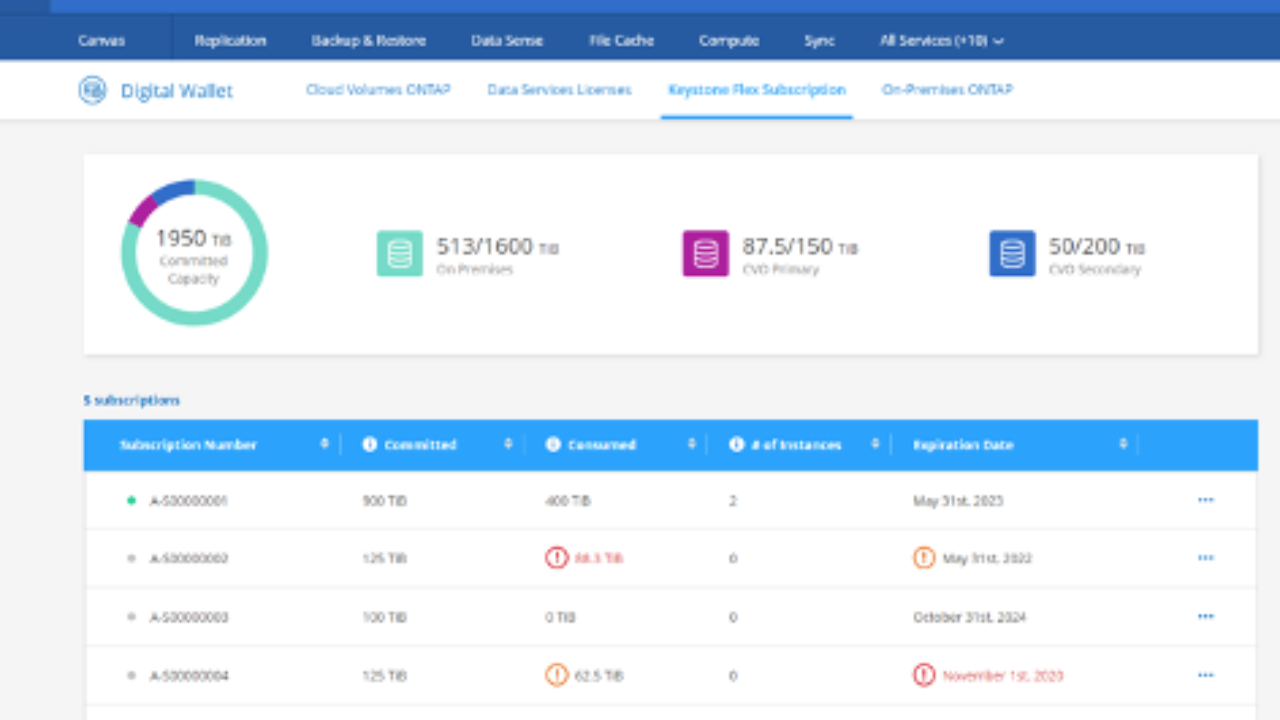Click the committed capacity donut chart
Viewport: 1280px width, 720px height.
click(x=194, y=252)
